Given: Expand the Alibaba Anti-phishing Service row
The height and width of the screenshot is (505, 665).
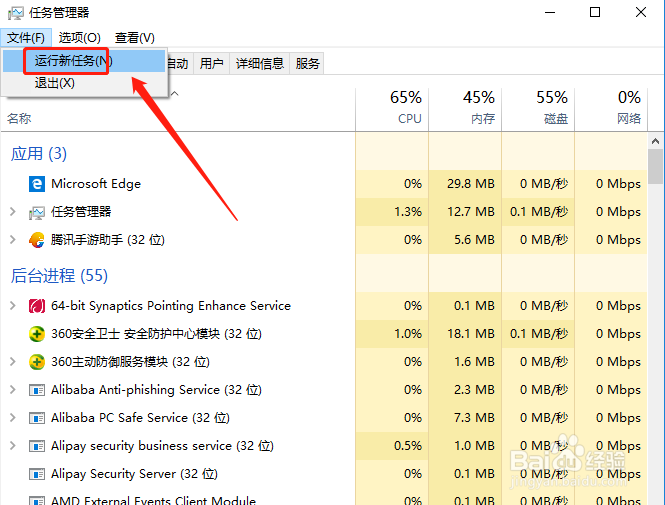Looking at the screenshot, I should click(x=13, y=389).
